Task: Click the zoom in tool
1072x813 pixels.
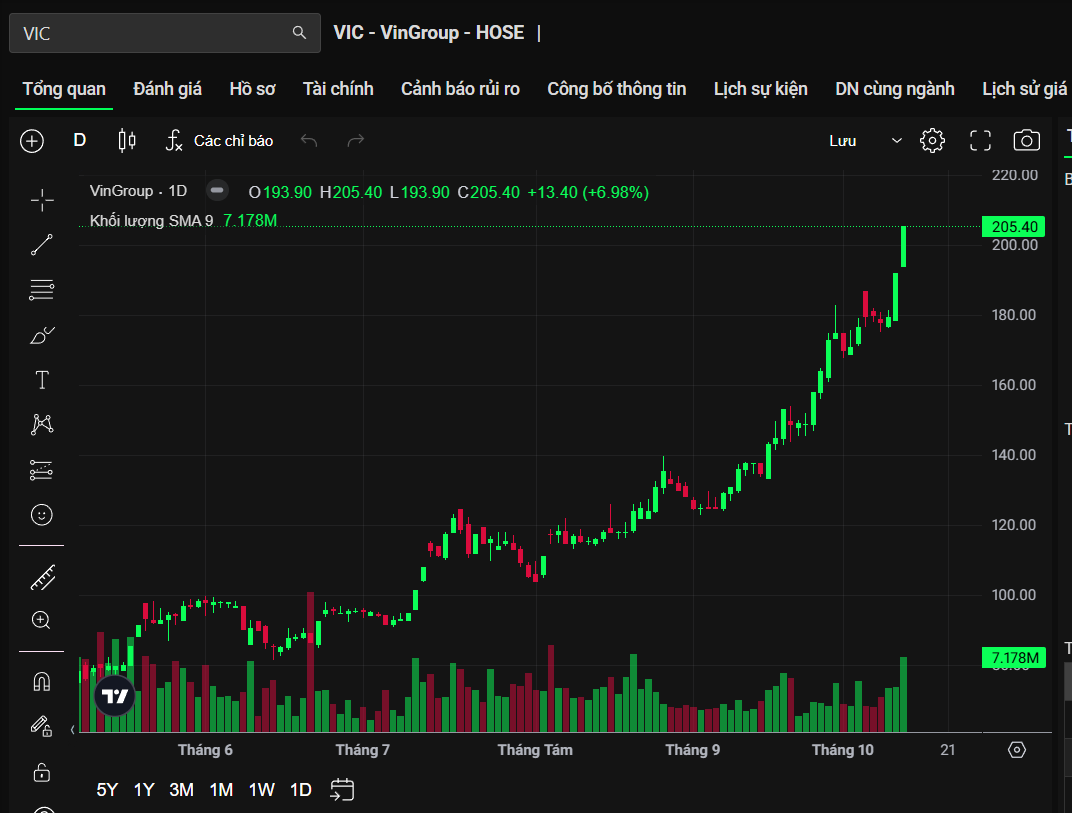Action: [42, 621]
